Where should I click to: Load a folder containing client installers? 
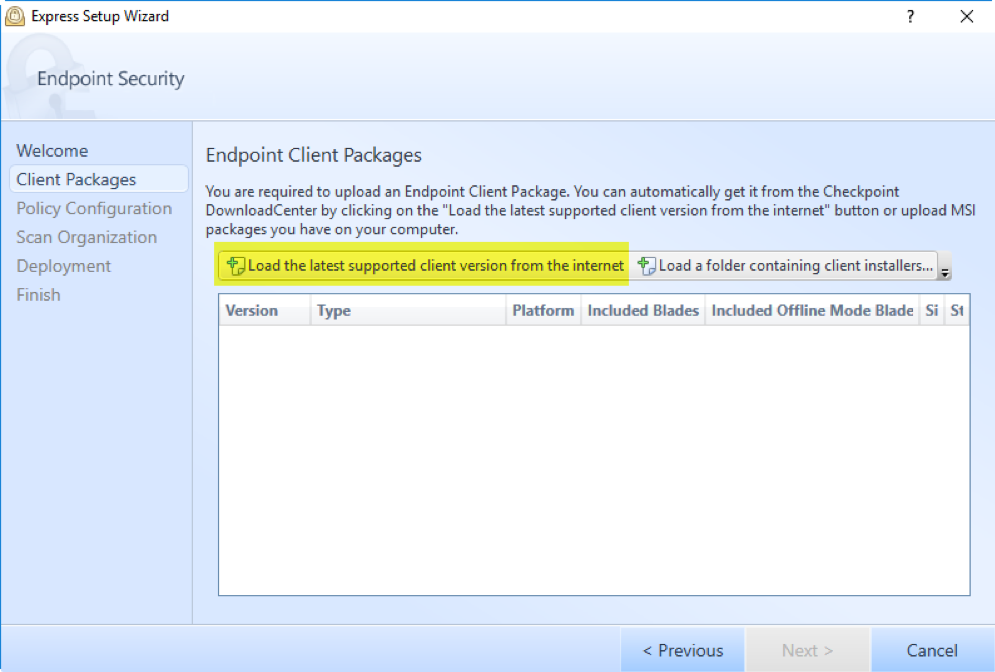click(x=786, y=266)
